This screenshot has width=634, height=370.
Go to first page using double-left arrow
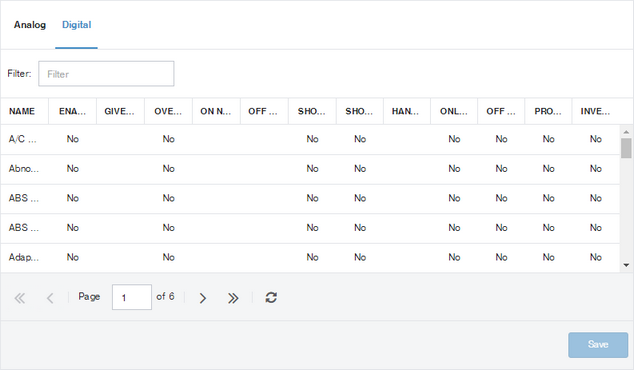(x=19, y=298)
